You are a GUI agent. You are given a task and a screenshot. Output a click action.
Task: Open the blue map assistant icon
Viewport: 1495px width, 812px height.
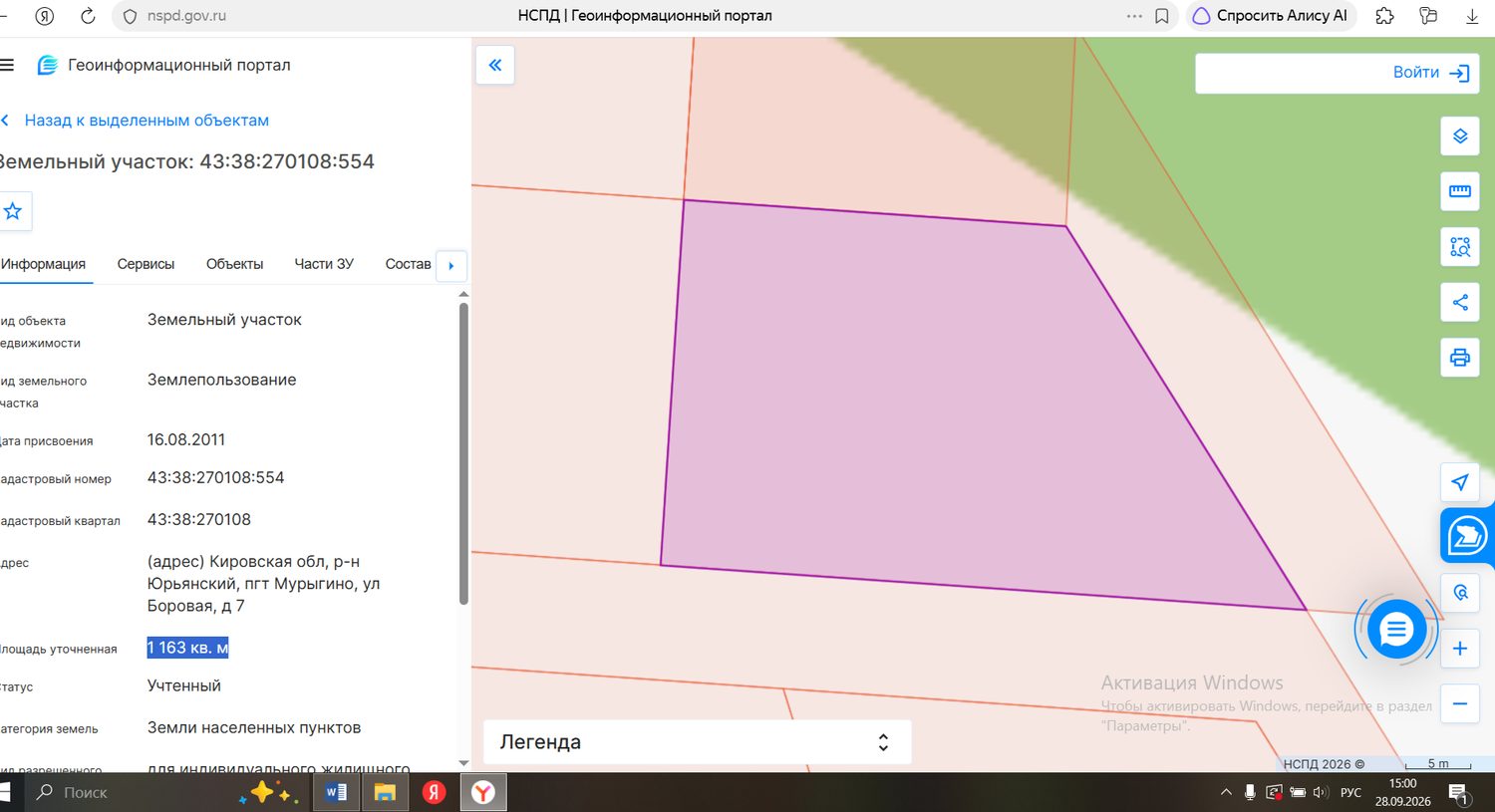tap(1467, 536)
